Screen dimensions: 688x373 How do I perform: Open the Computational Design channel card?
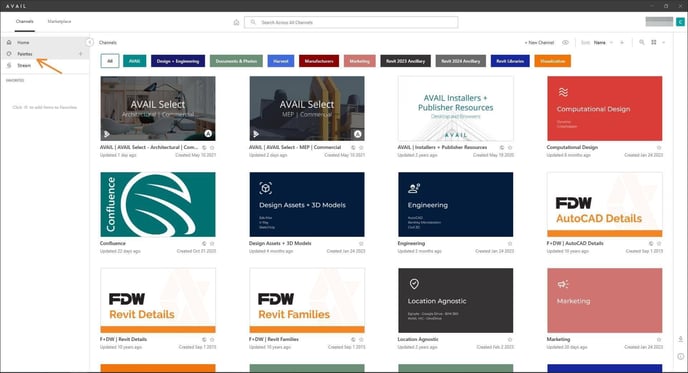[605, 108]
